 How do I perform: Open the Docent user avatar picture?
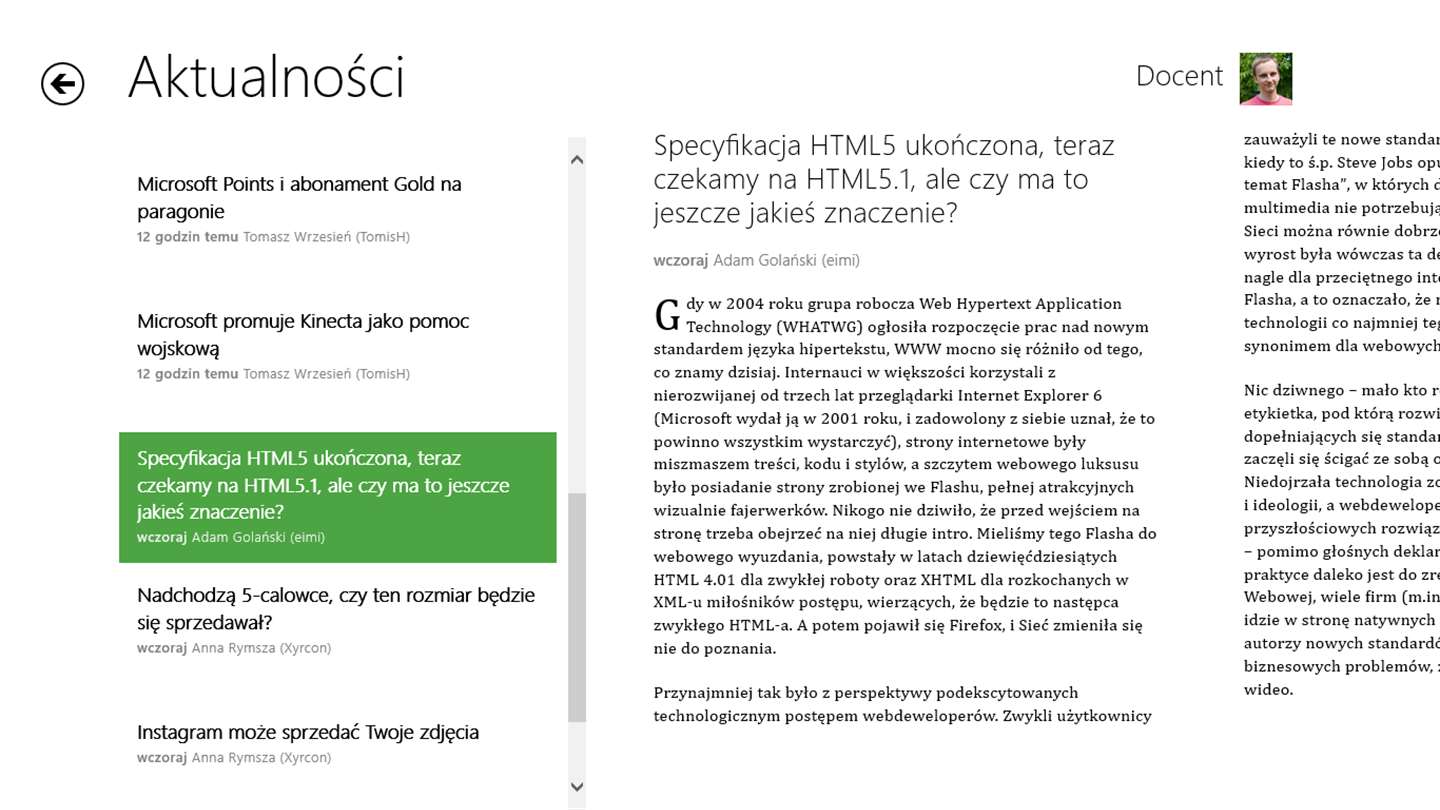coord(1266,79)
